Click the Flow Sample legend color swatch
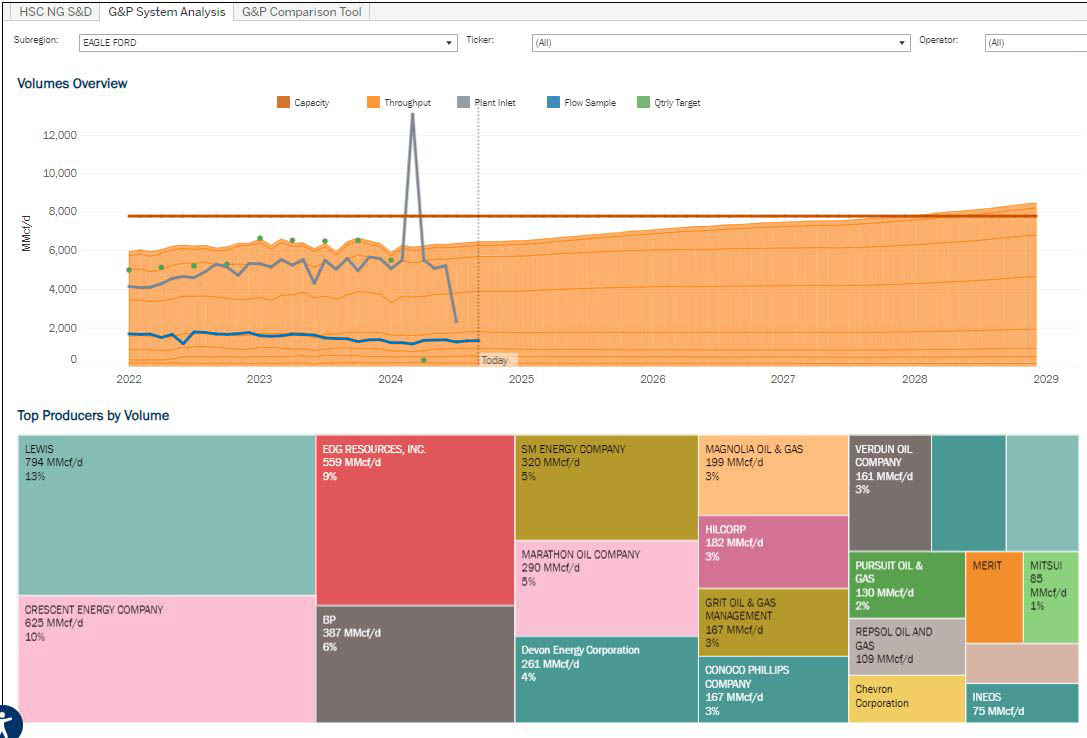 click(553, 103)
